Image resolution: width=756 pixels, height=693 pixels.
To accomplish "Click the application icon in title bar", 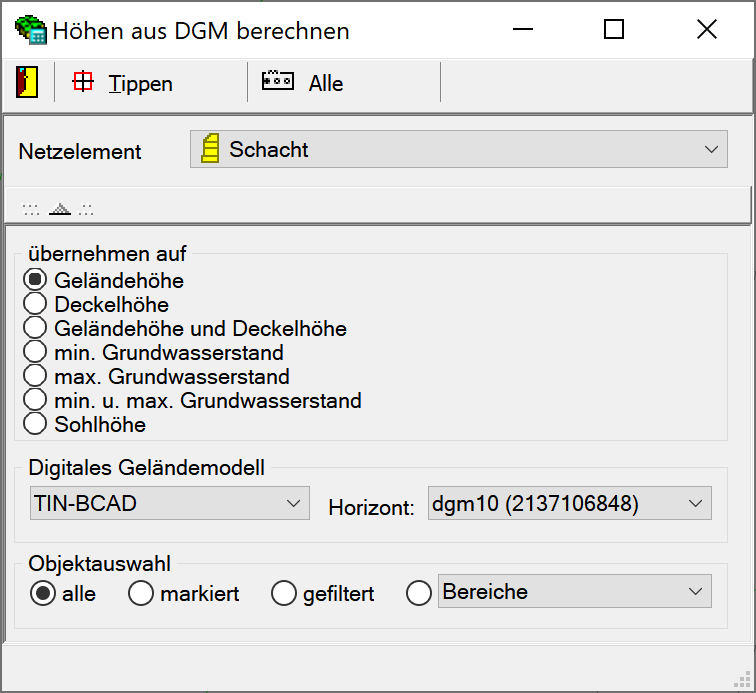I will point(29,30).
